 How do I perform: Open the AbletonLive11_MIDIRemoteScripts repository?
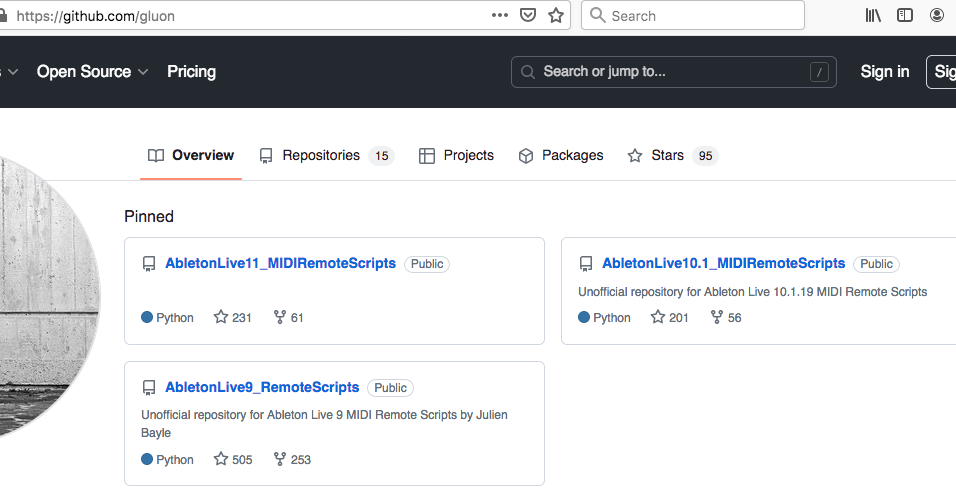pos(280,263)
